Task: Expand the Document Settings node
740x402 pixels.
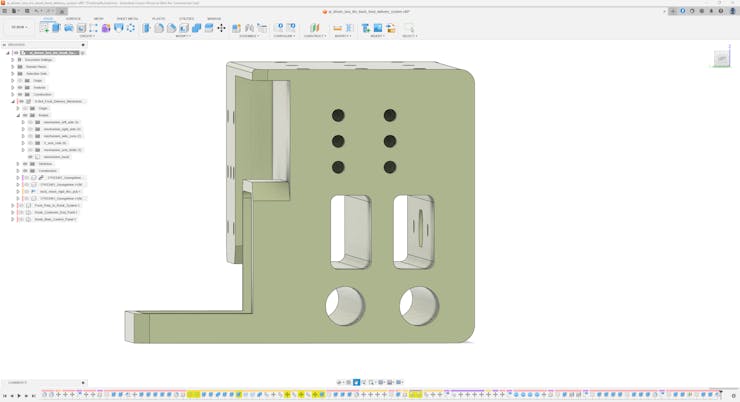Action: 13,60
